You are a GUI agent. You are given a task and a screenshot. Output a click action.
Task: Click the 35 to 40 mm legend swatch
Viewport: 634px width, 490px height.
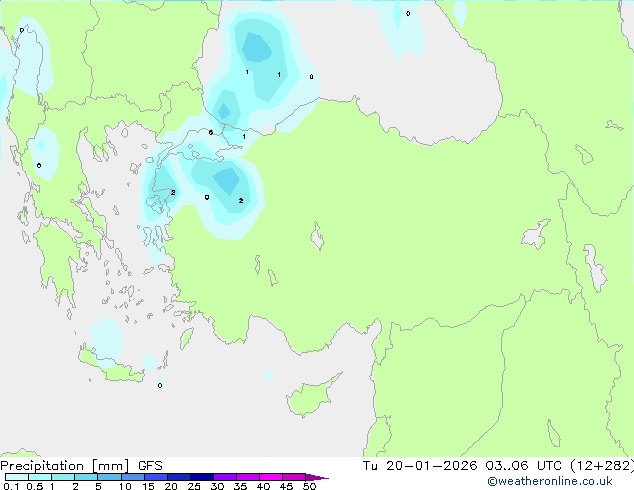click(x=248, y=477)
